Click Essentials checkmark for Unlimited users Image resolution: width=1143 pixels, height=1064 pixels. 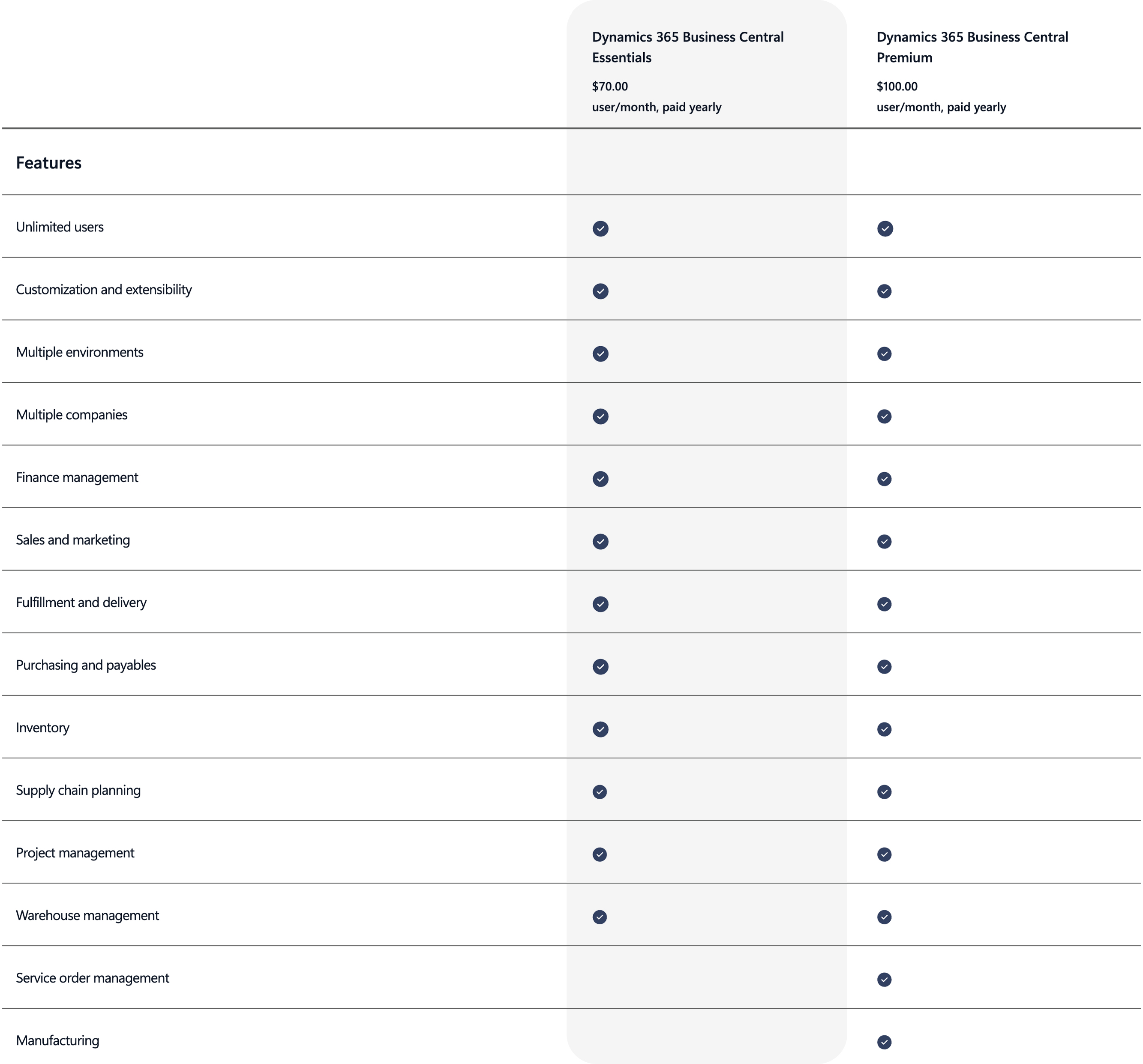[x=600, y=229]
